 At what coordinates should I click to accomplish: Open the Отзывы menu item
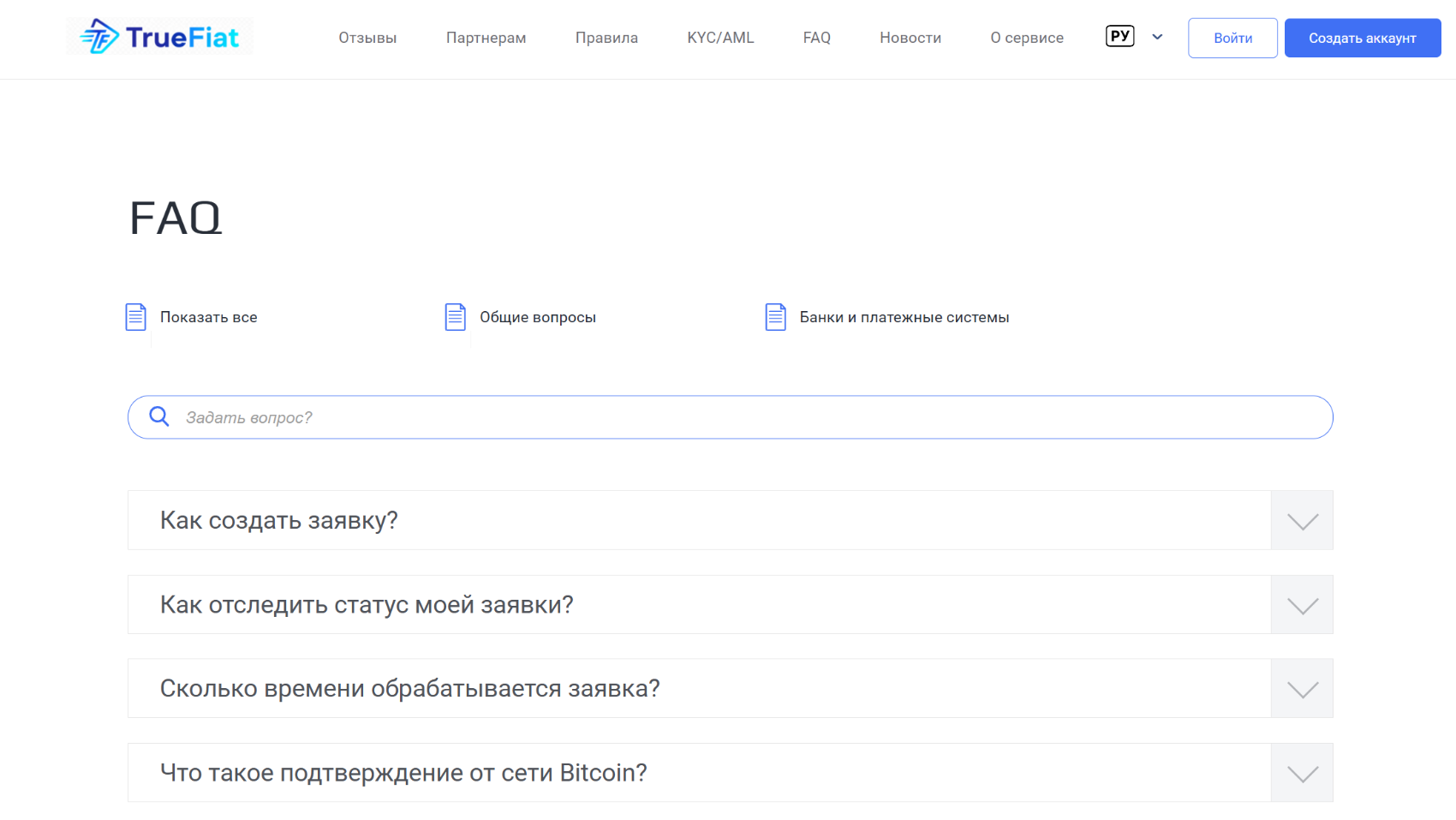coord(367,38)
